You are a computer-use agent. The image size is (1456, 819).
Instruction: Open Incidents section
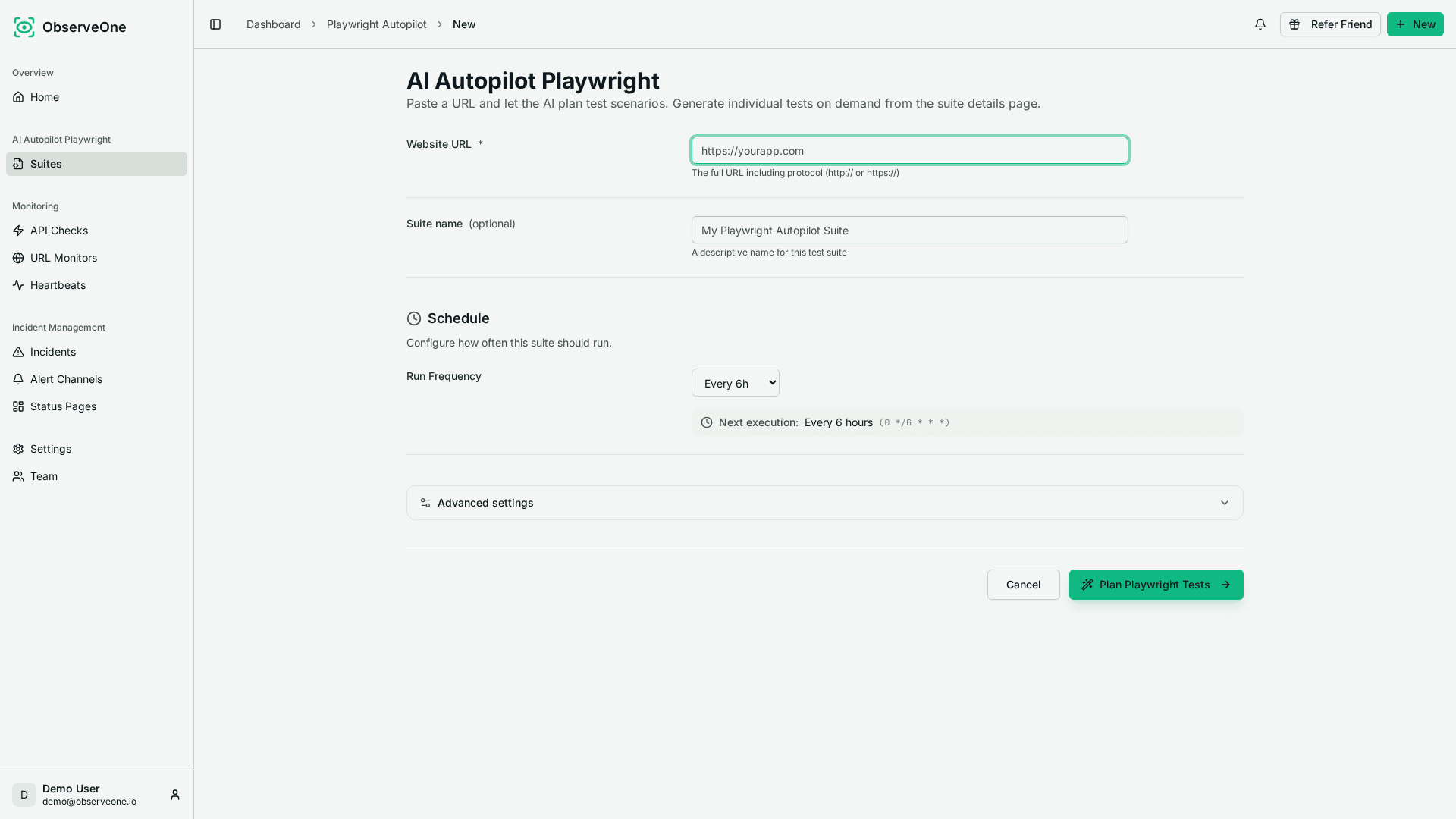96,352
